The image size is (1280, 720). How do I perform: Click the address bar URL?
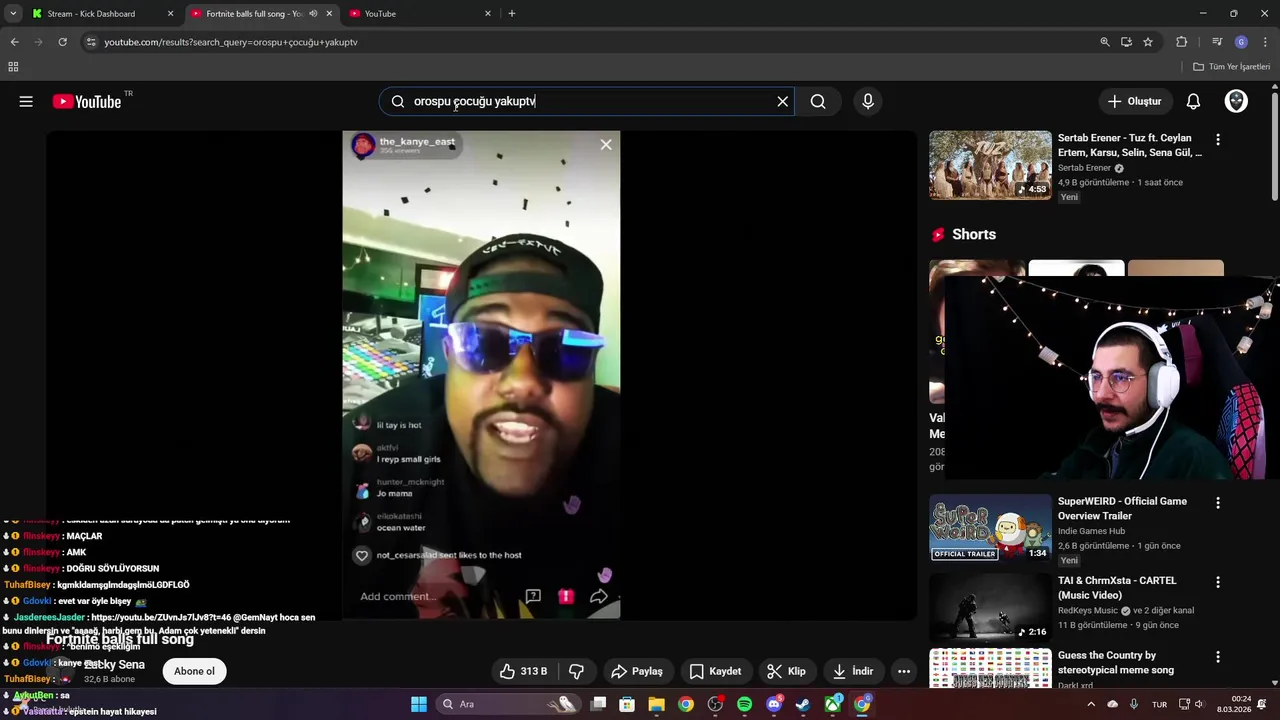pyautogui.click(x=231, y=42)
